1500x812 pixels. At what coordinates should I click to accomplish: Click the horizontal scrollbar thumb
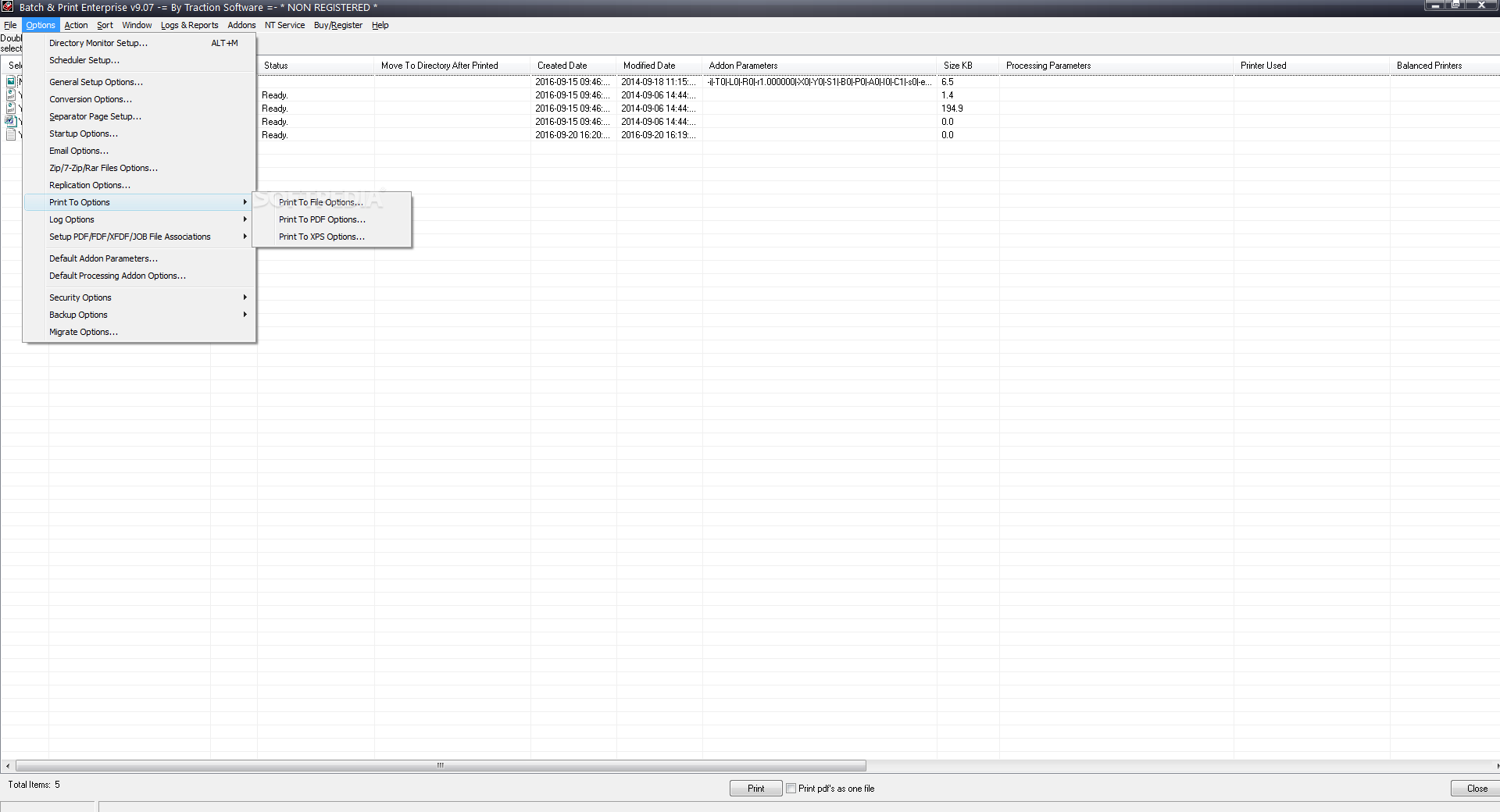click(x=441, y=765)
